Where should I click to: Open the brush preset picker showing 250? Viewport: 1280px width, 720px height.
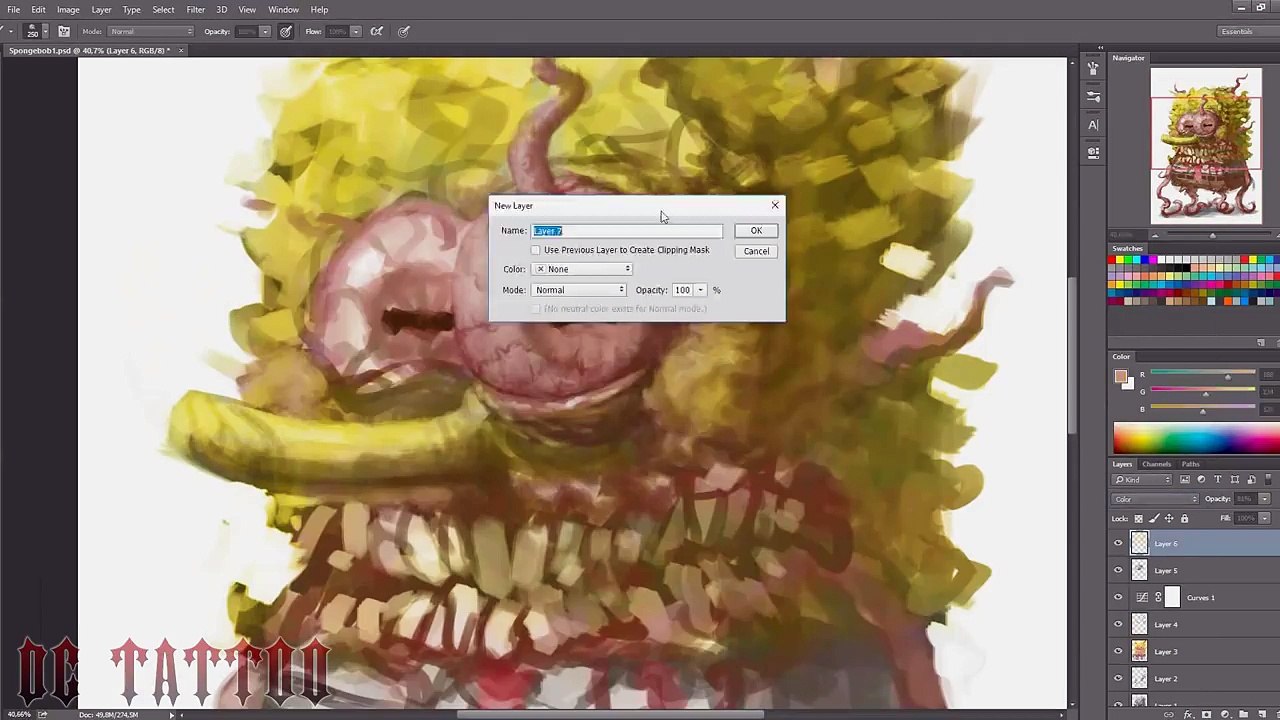pos(36,31)
